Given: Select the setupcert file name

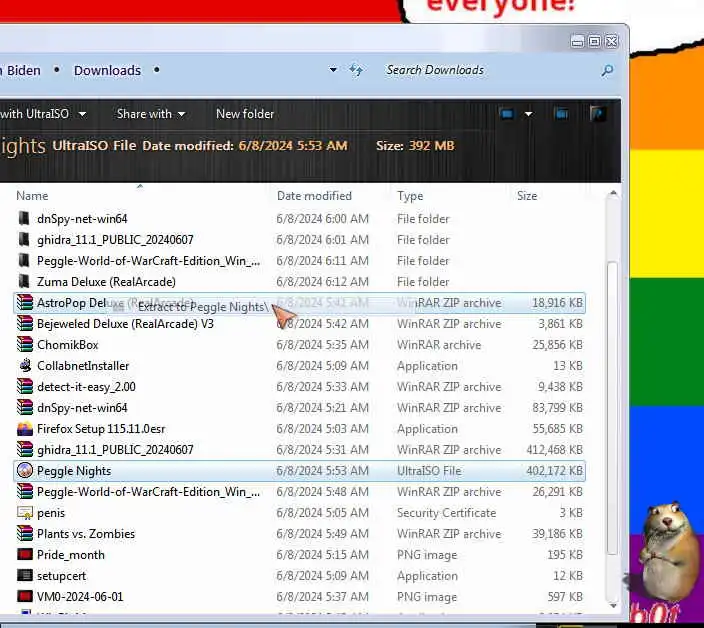Looking at the screenshot, I should pos(61,576).
